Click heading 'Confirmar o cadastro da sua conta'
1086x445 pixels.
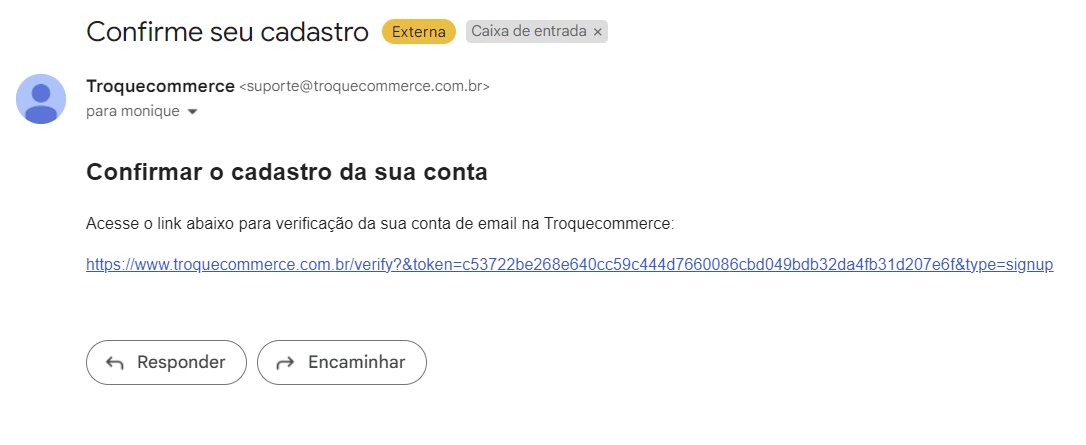pyautogui.click(x=287, y=172)
